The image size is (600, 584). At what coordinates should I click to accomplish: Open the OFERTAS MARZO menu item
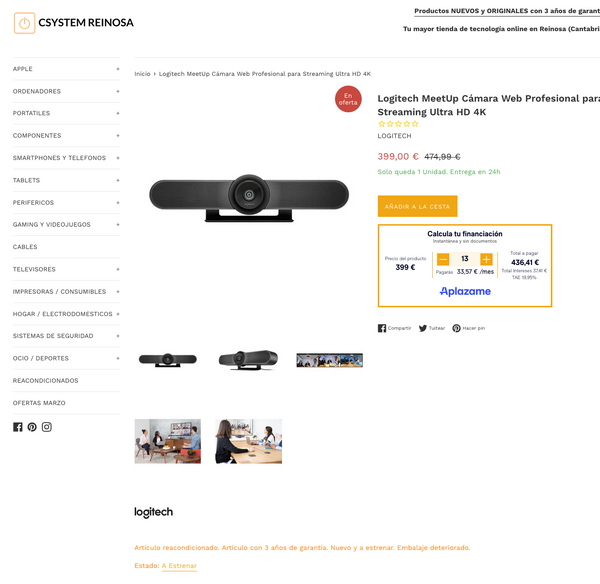pos(39,403)
